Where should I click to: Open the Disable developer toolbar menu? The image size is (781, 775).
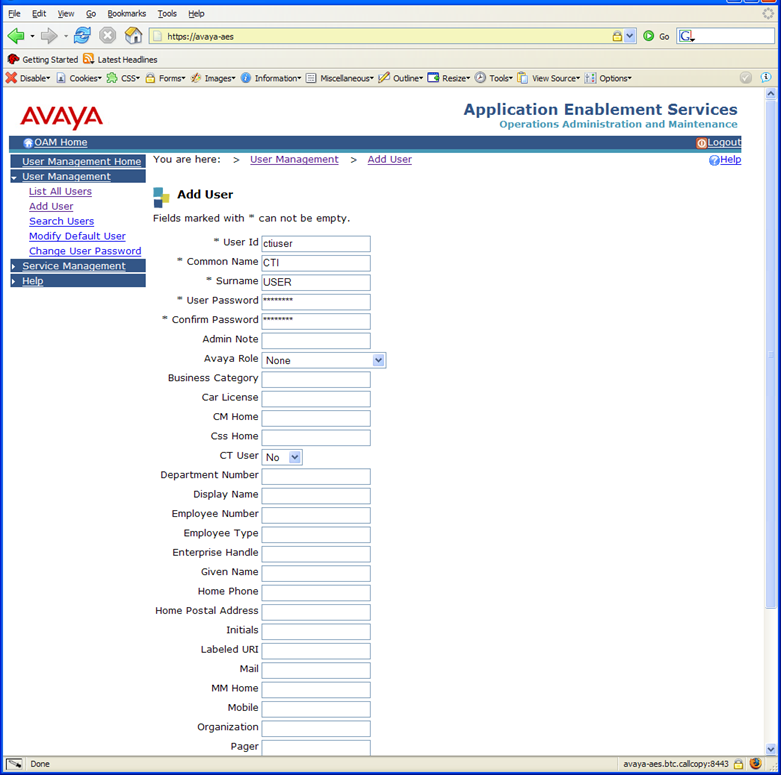pyautogui.click(x=28, y=78)
